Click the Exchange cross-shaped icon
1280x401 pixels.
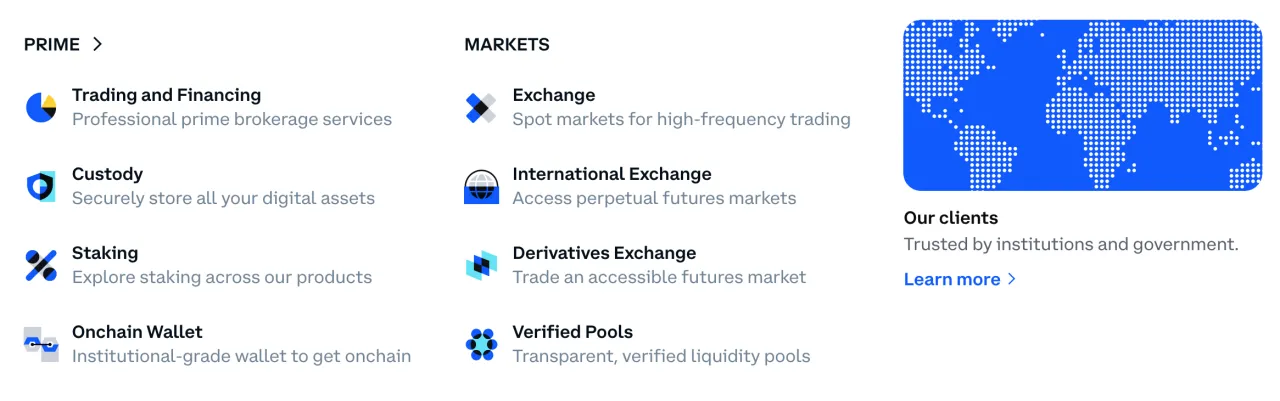tap(481, 108)
